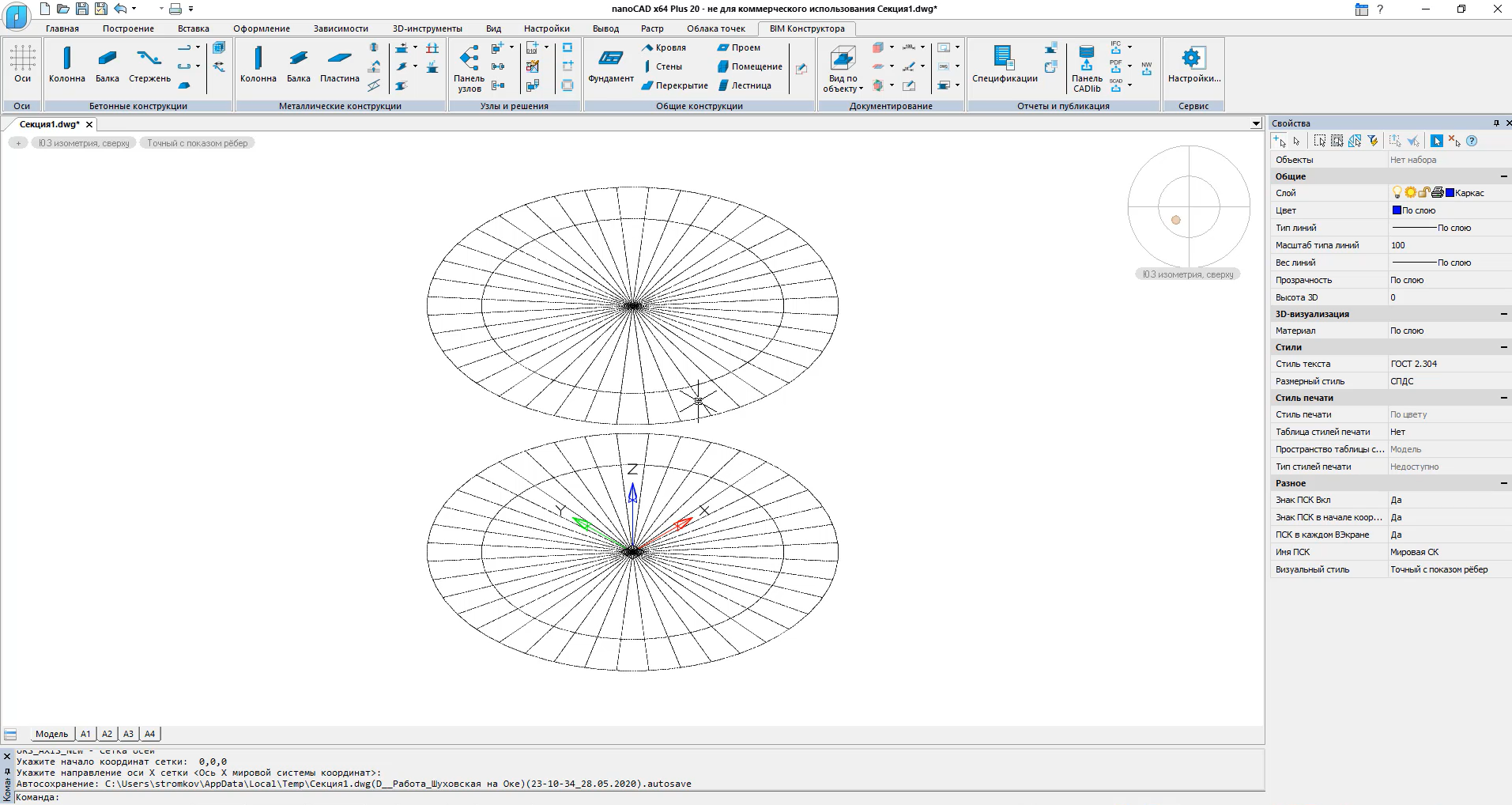1512x805 pixels.
Task: Open the IFC export dropdown arrow
Action: click(x=1129, y=47)
